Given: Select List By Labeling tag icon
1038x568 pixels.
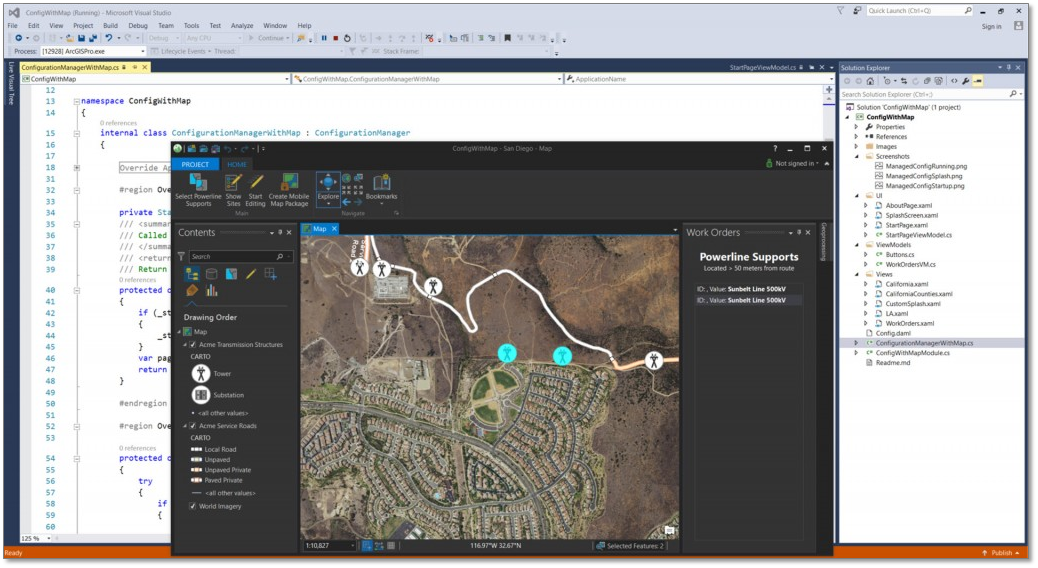Looking at the screenshot, I should 192,291.
